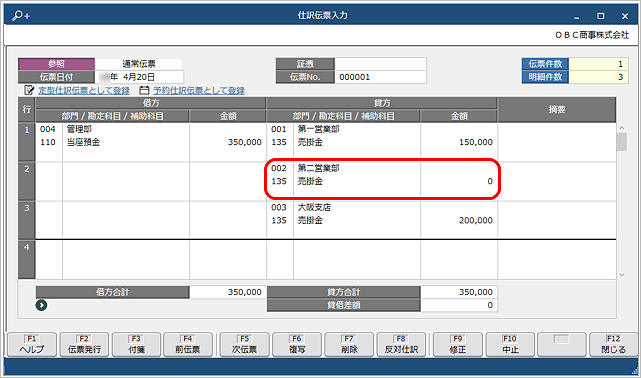This screenshot has height=378, width=641.
Task: Open 定型仕訳伝票として登録 link
Action: [x=84, y=90]
